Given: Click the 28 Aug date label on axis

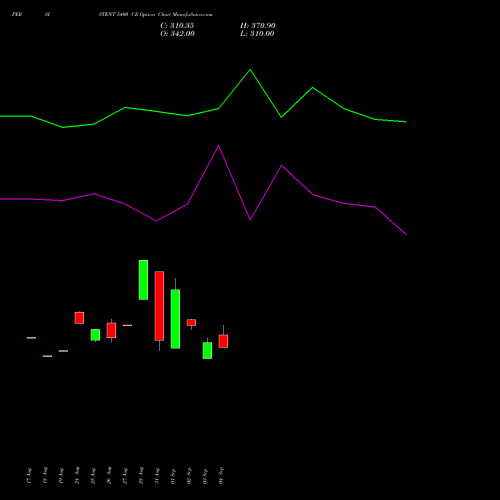Looking at the screenshot, I should (141, 476).
